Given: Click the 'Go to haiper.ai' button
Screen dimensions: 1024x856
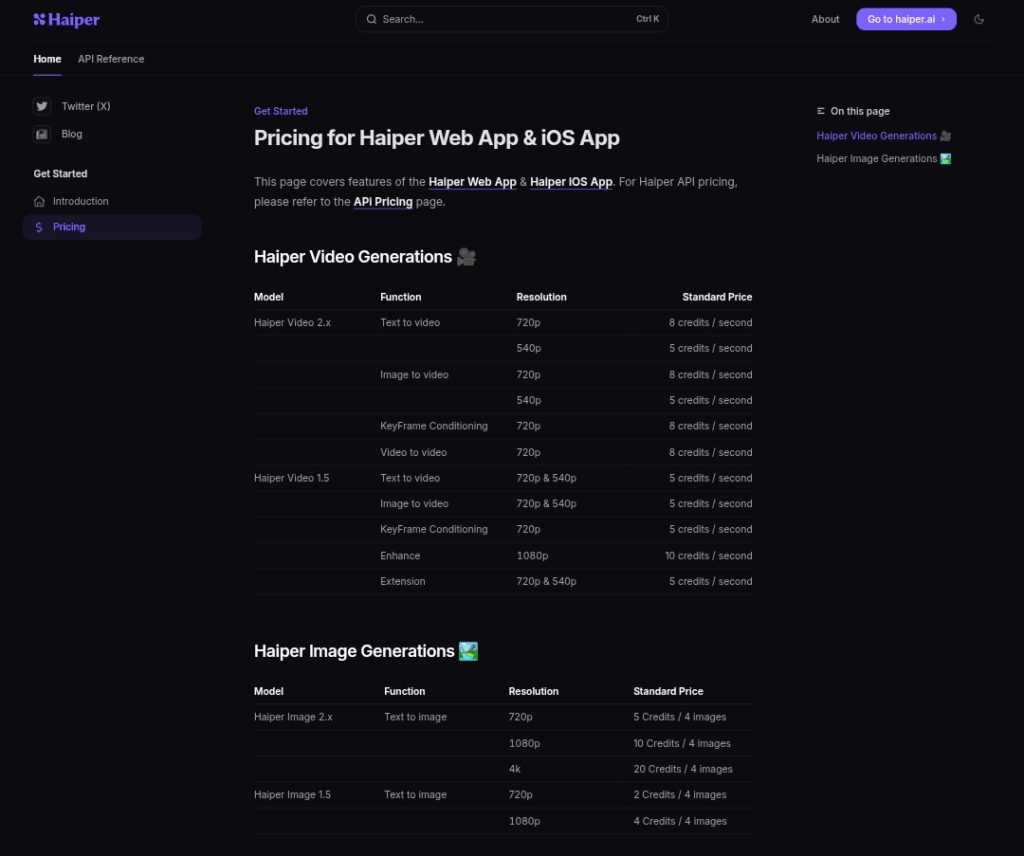Looking at the screenshot, I should click(x=906, y=19).
